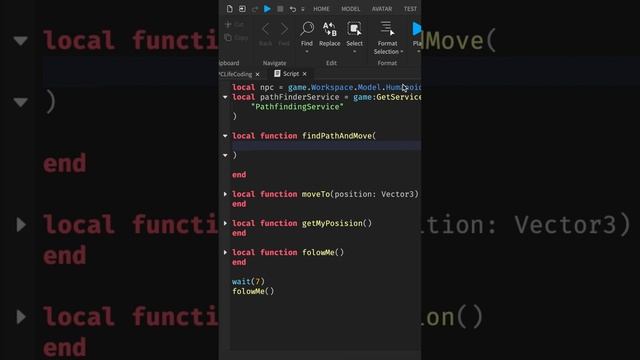Click the findPathAndMove function name
The height and width of the screenshot is (360, 640).
(x=337, y=136)
